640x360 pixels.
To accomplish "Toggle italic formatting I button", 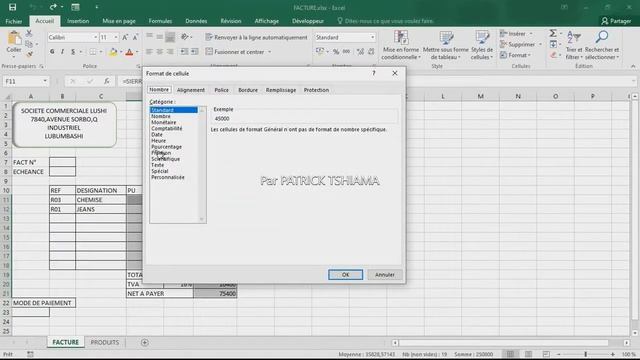I will point(62,52).
